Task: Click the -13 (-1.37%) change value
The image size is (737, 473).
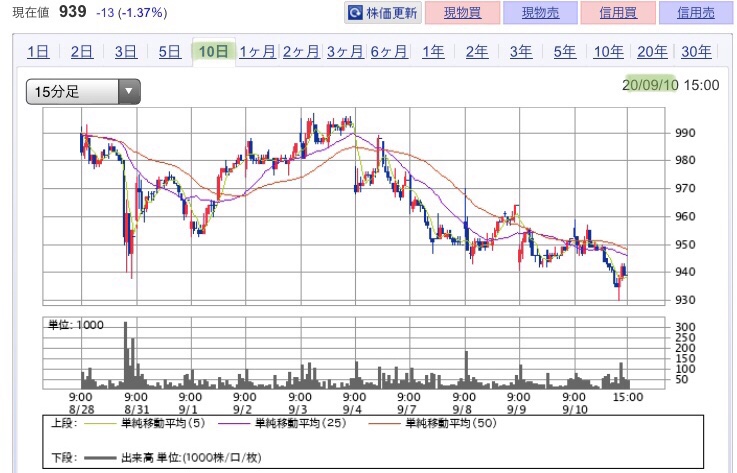Action: point(132,13)
